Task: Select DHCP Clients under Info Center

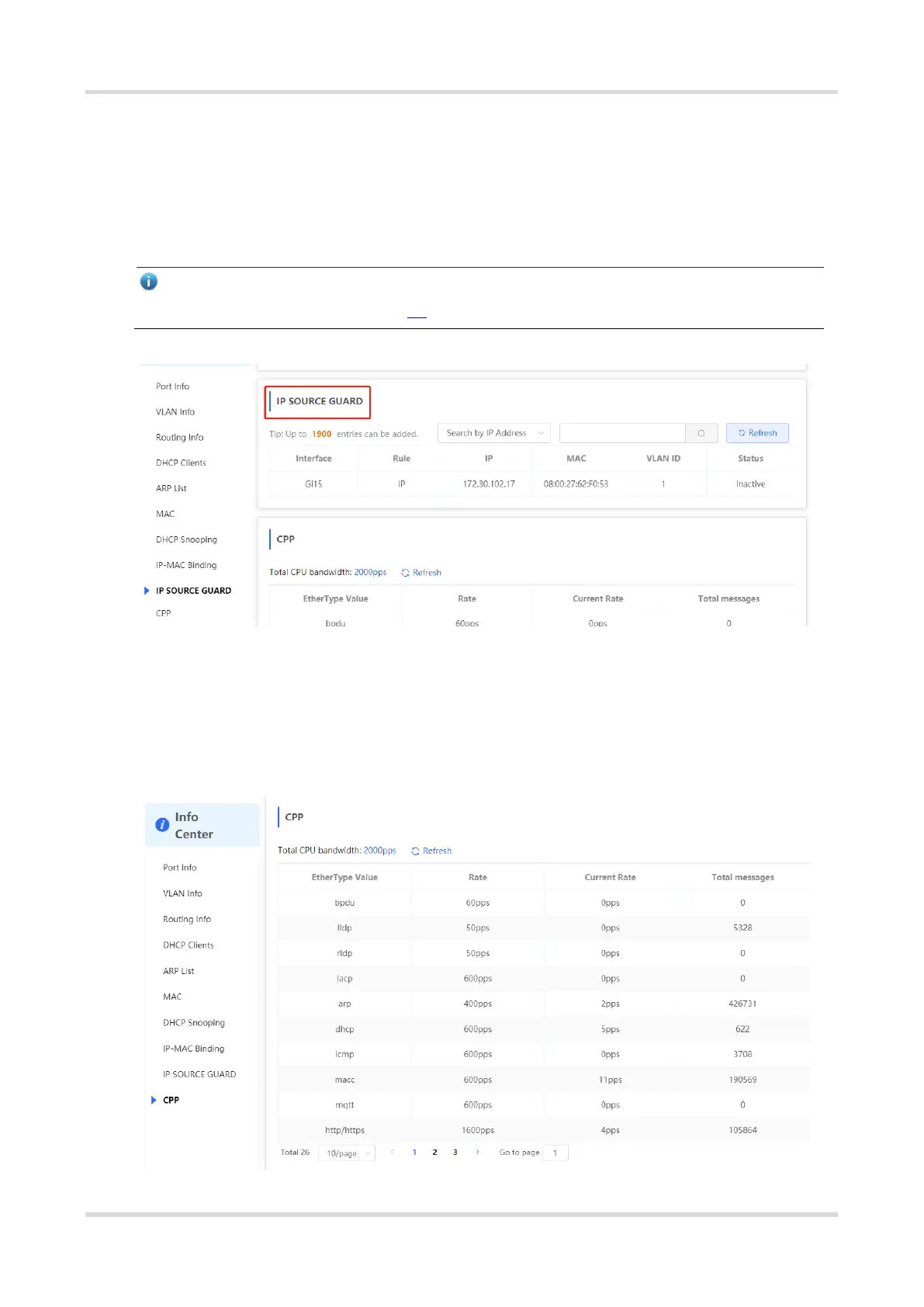Action: click(x=188, y=945)
